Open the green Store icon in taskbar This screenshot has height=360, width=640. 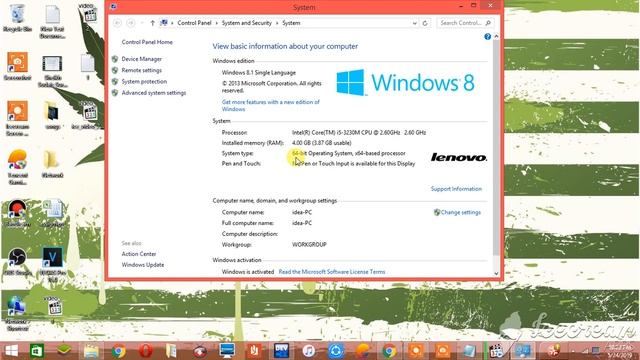click(37, 351)
